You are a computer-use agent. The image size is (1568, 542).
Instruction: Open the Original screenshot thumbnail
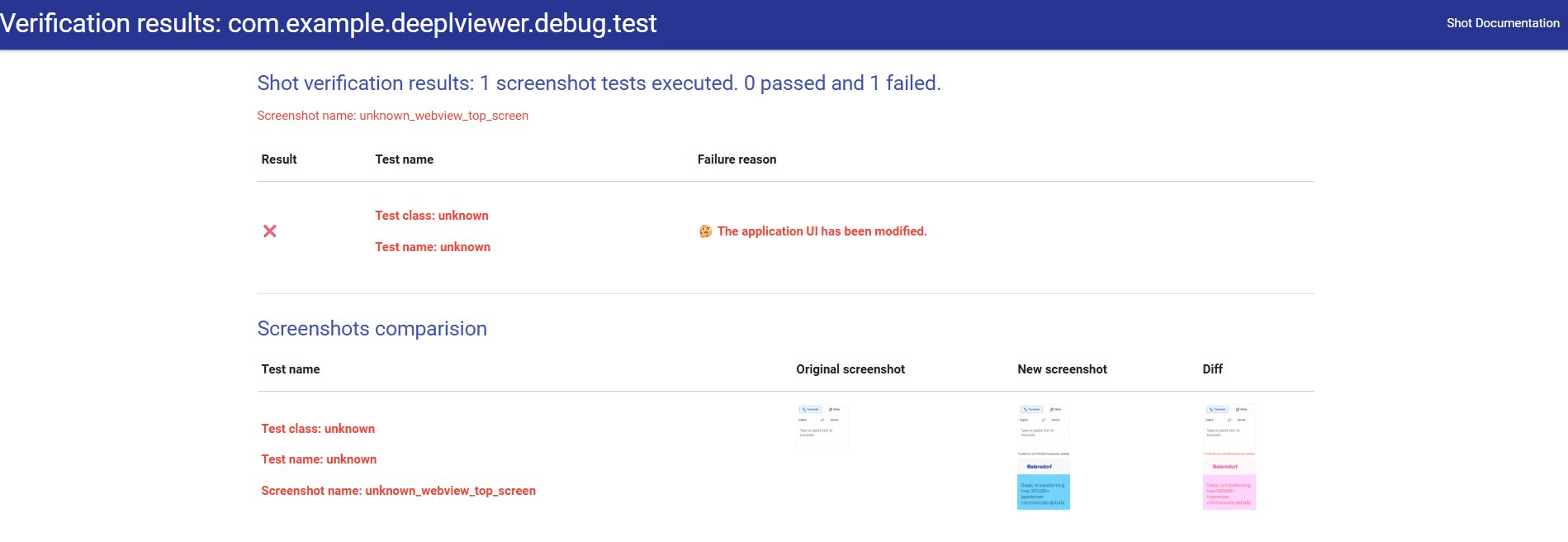822,426
